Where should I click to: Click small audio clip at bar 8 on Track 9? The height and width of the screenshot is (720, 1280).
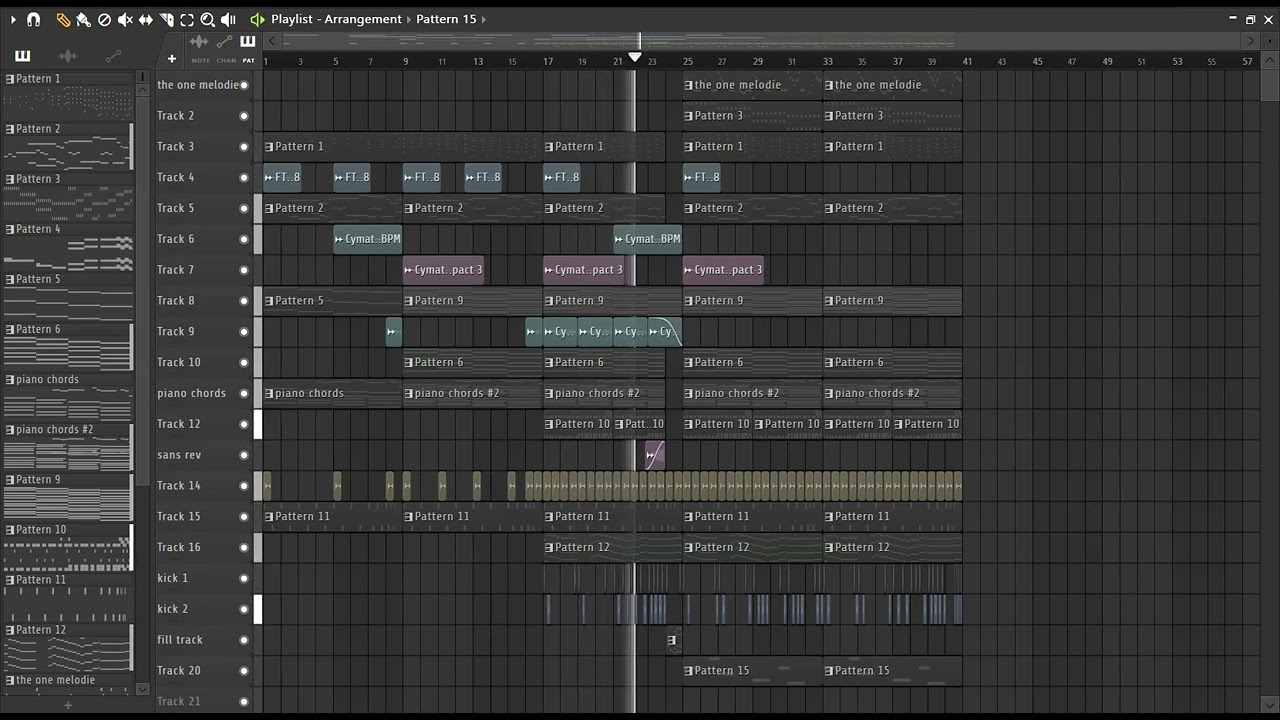pos(393,332)
